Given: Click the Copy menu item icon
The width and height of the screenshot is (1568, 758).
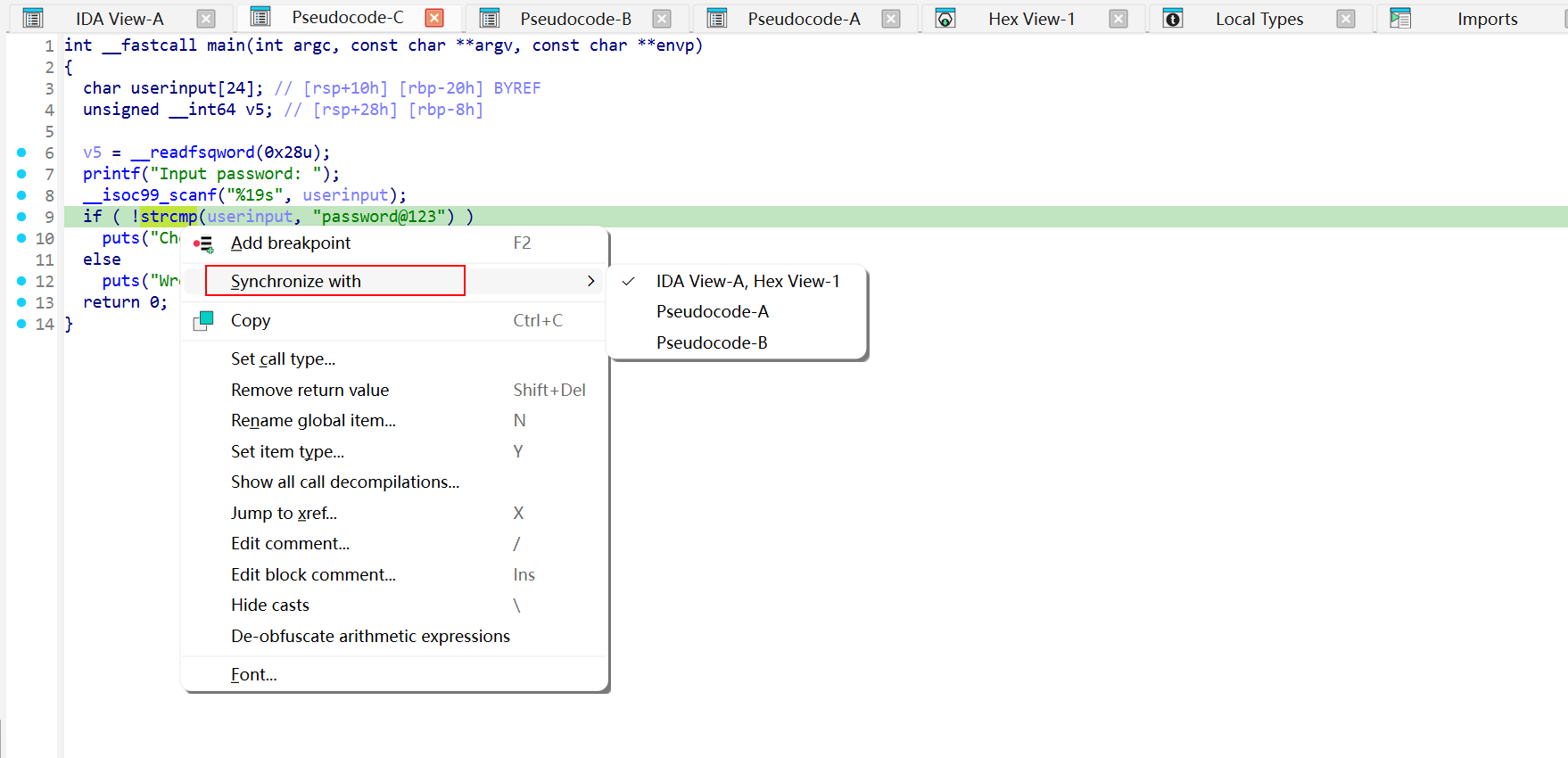Looking at the screenshot, I should (x=203, y=321).
